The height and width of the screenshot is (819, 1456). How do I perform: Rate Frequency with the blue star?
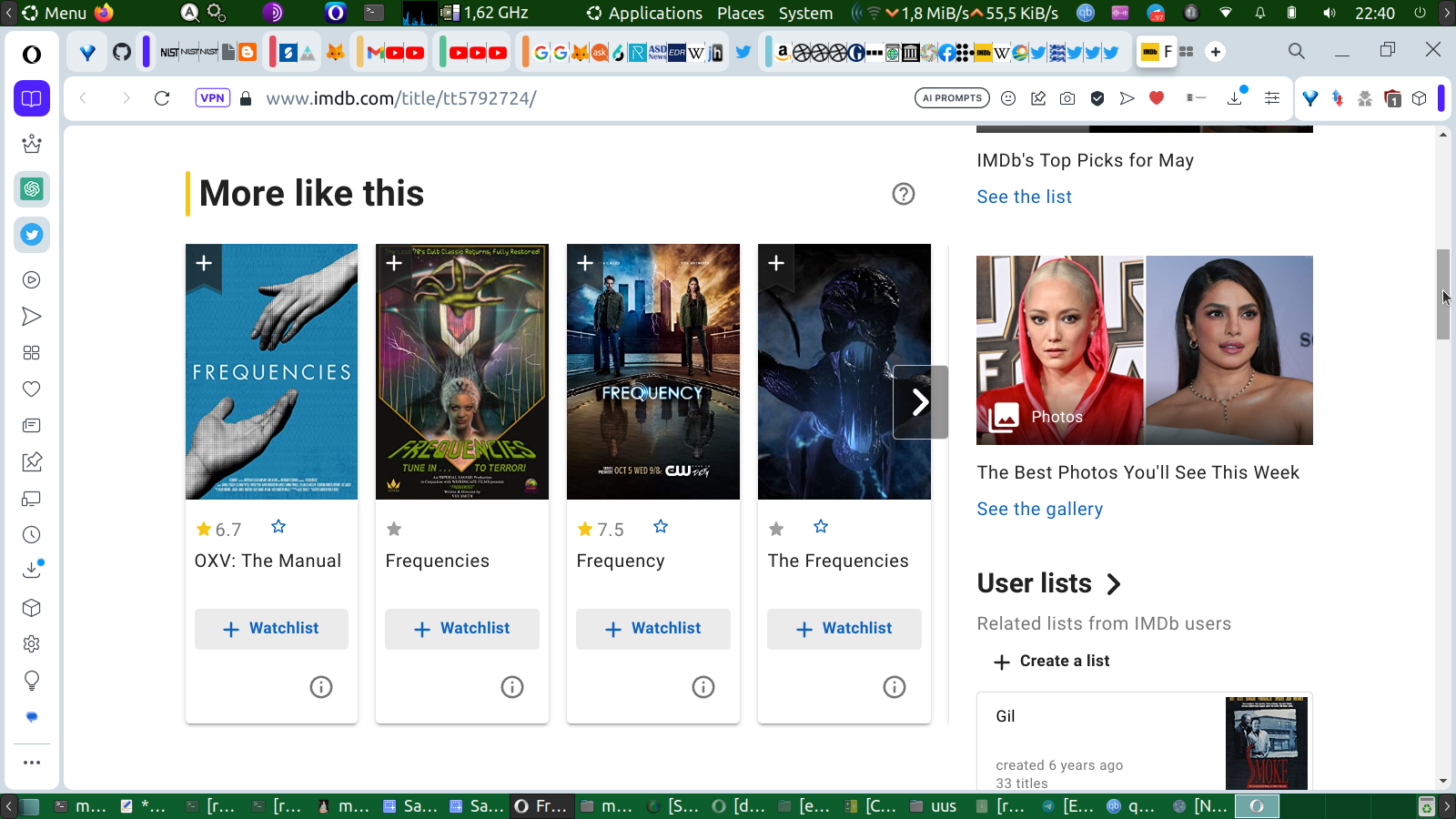click(661, 527)
